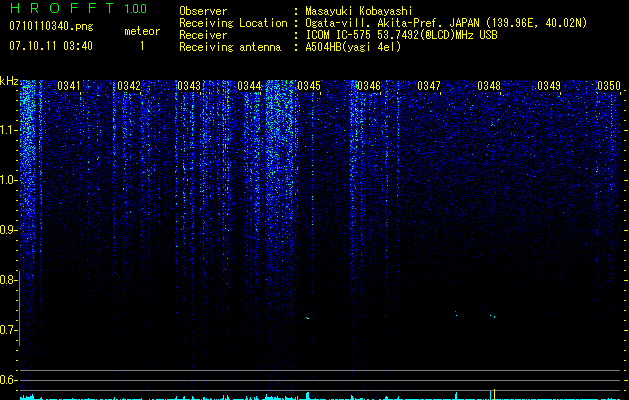Click the 0343 time marker

pyautogui.click(x=189, y=86)
